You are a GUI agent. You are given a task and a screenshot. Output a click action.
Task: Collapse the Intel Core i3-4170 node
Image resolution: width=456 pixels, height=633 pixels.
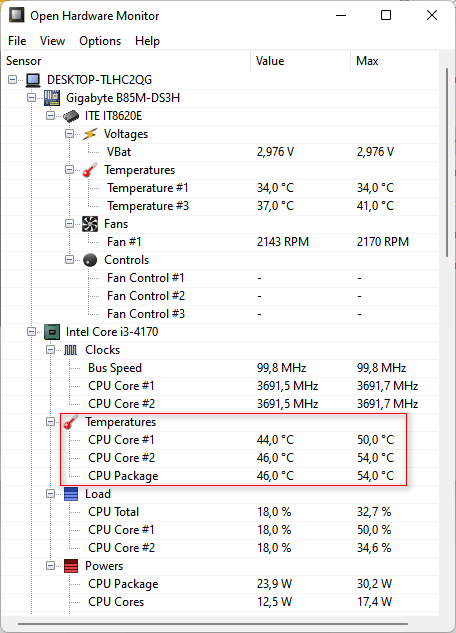31,332
